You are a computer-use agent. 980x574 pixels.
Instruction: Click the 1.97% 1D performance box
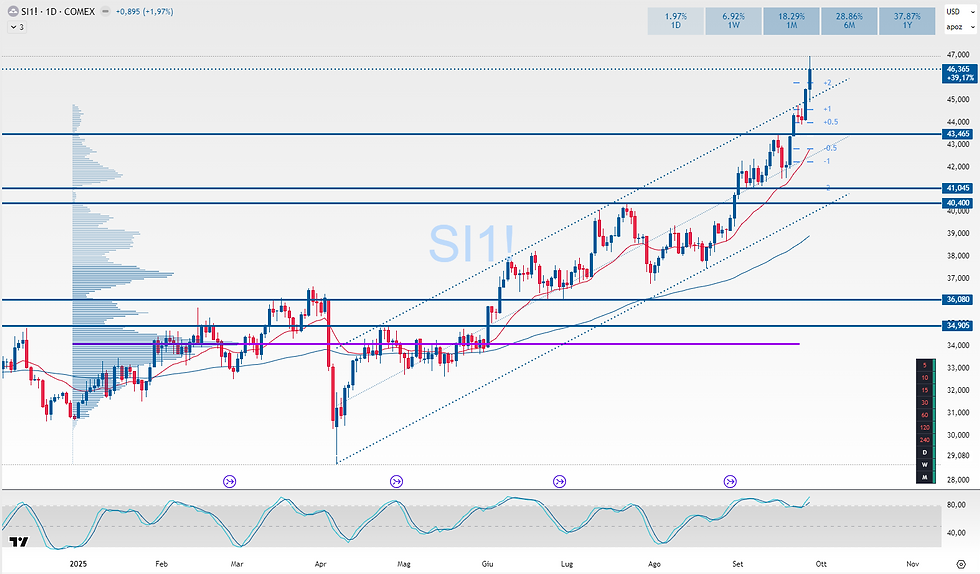point(675,21)
